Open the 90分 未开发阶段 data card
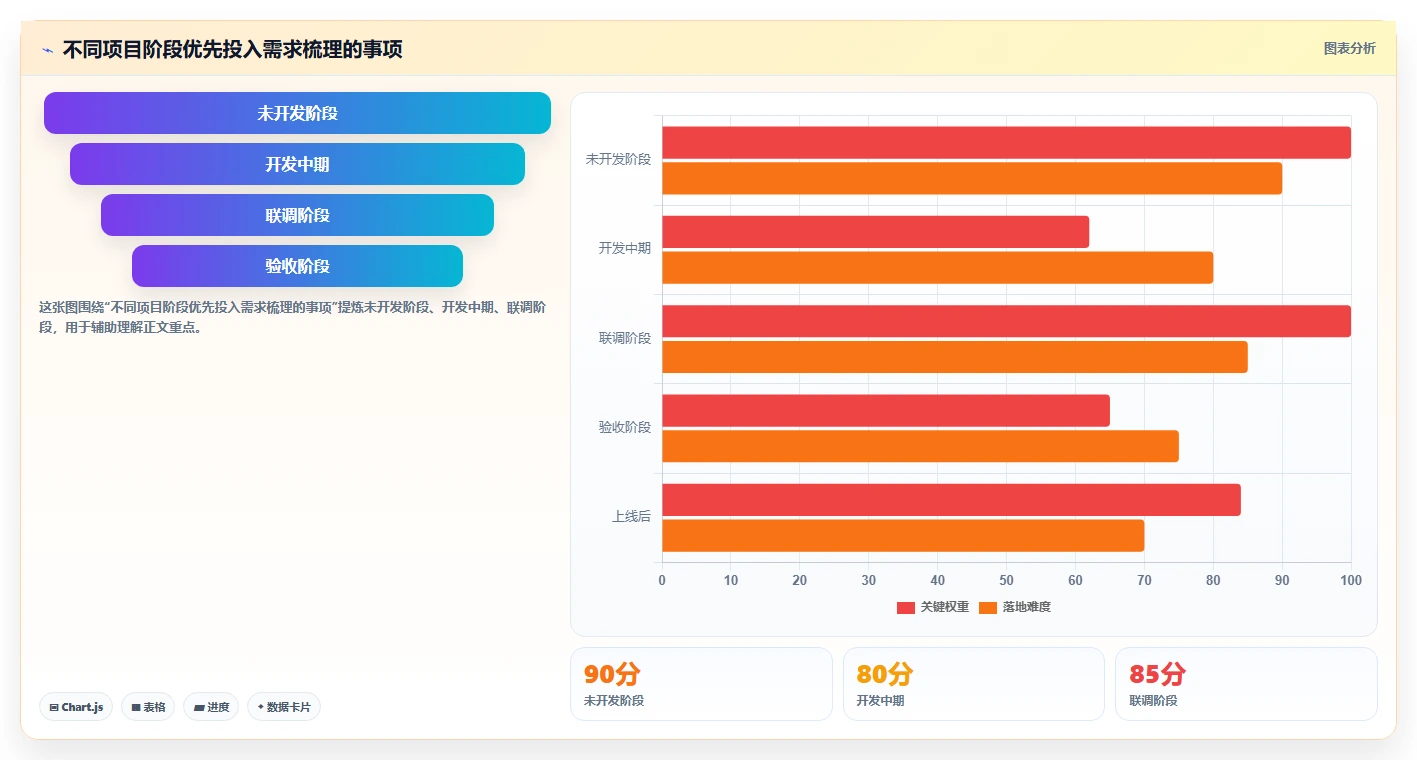 [701, 684]
